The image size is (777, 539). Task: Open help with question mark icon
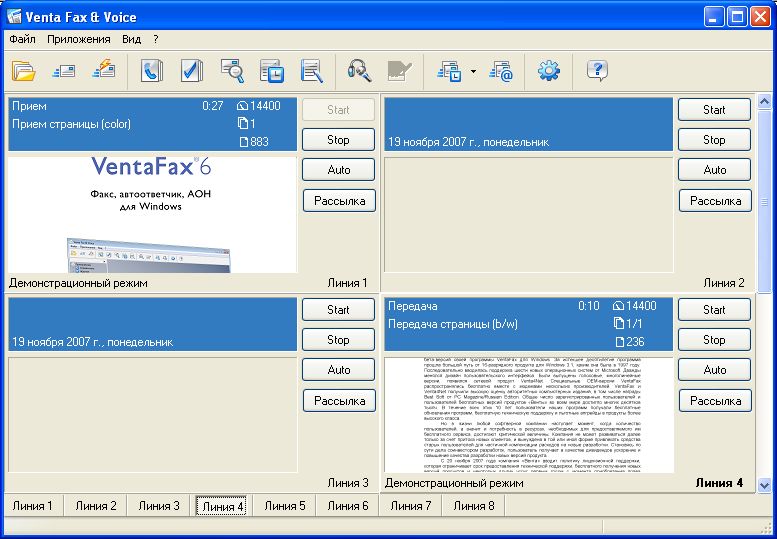coord(597,71)
